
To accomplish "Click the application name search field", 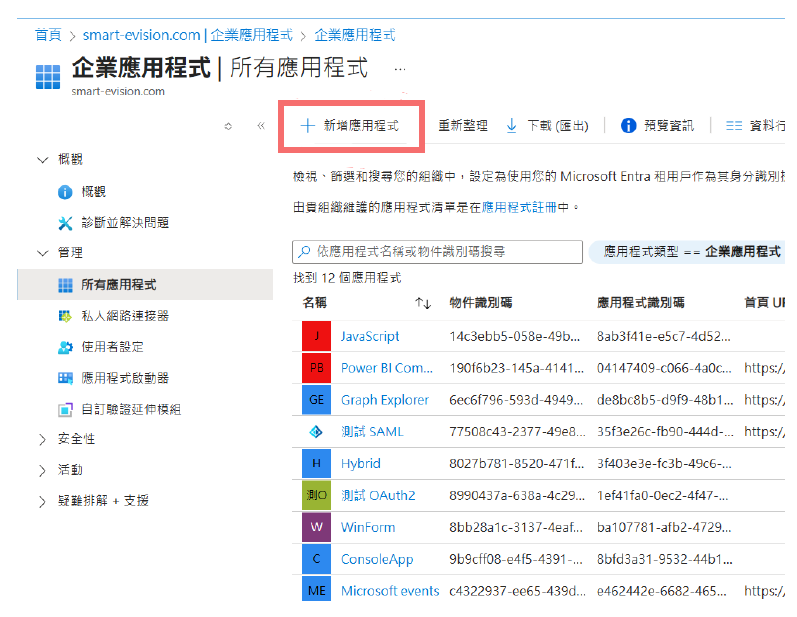I will 440,252.
